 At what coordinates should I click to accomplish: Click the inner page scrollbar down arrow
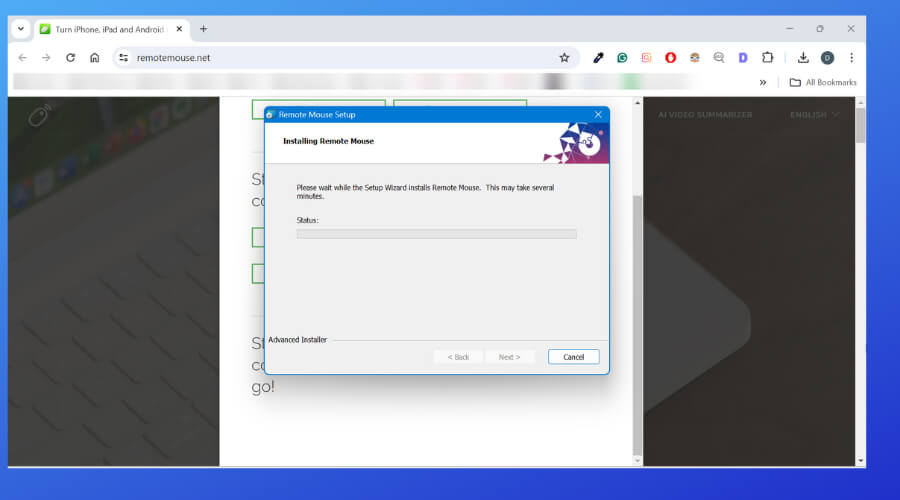[x=637, y=460]
